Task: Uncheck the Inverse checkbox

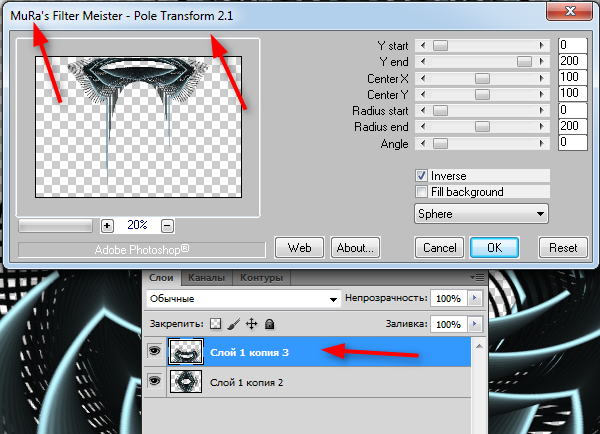Action: pyautogui.click(x=421, y=176)
